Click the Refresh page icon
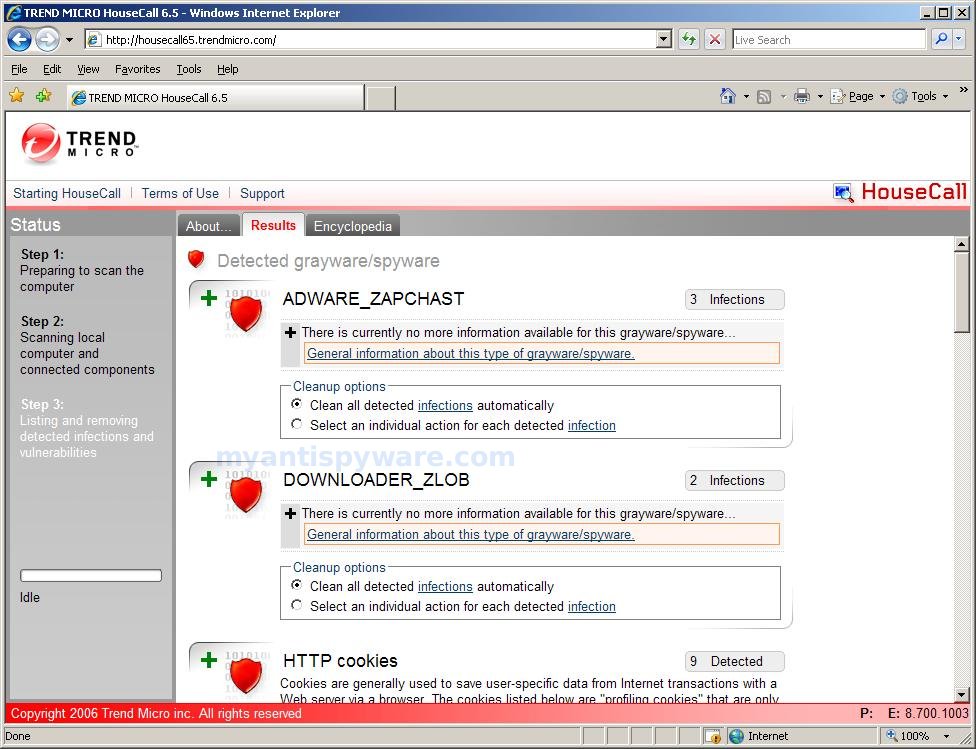 point(689,40)
